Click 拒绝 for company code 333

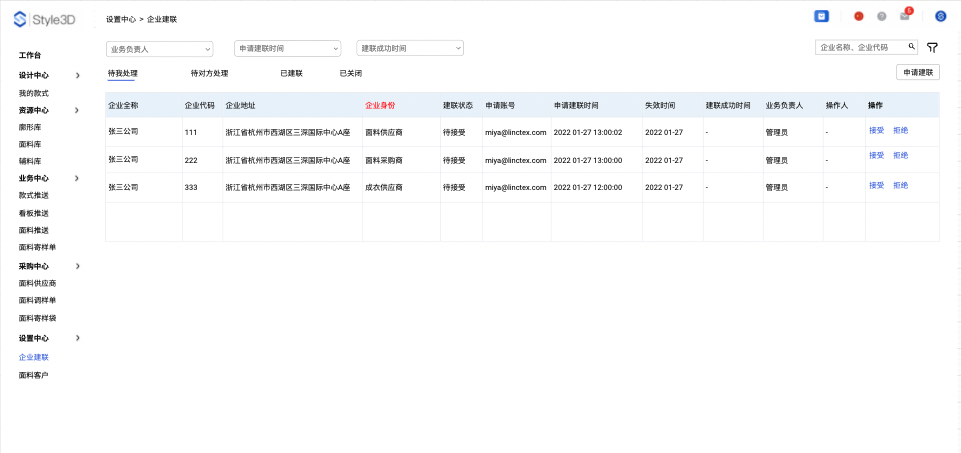pos(900,185)
